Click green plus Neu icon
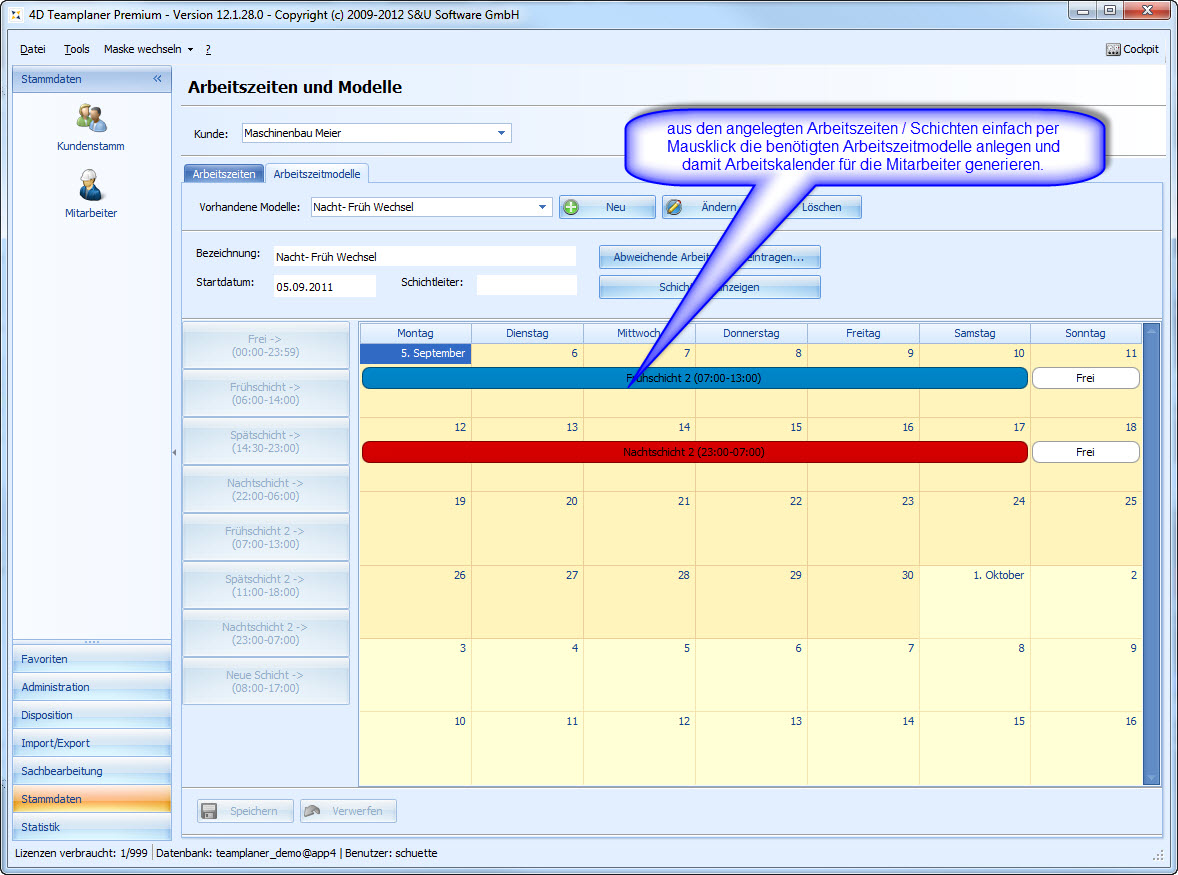This screenshot has height=875, width=1178. [x=571, y=207]
